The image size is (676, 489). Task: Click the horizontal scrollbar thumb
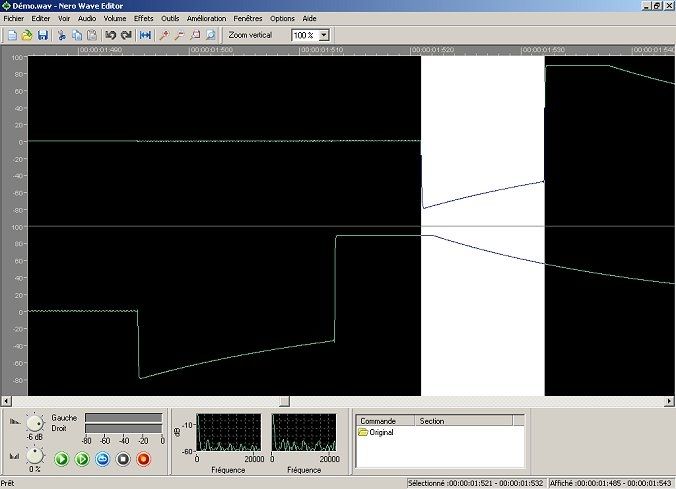(x=285, y=401)
